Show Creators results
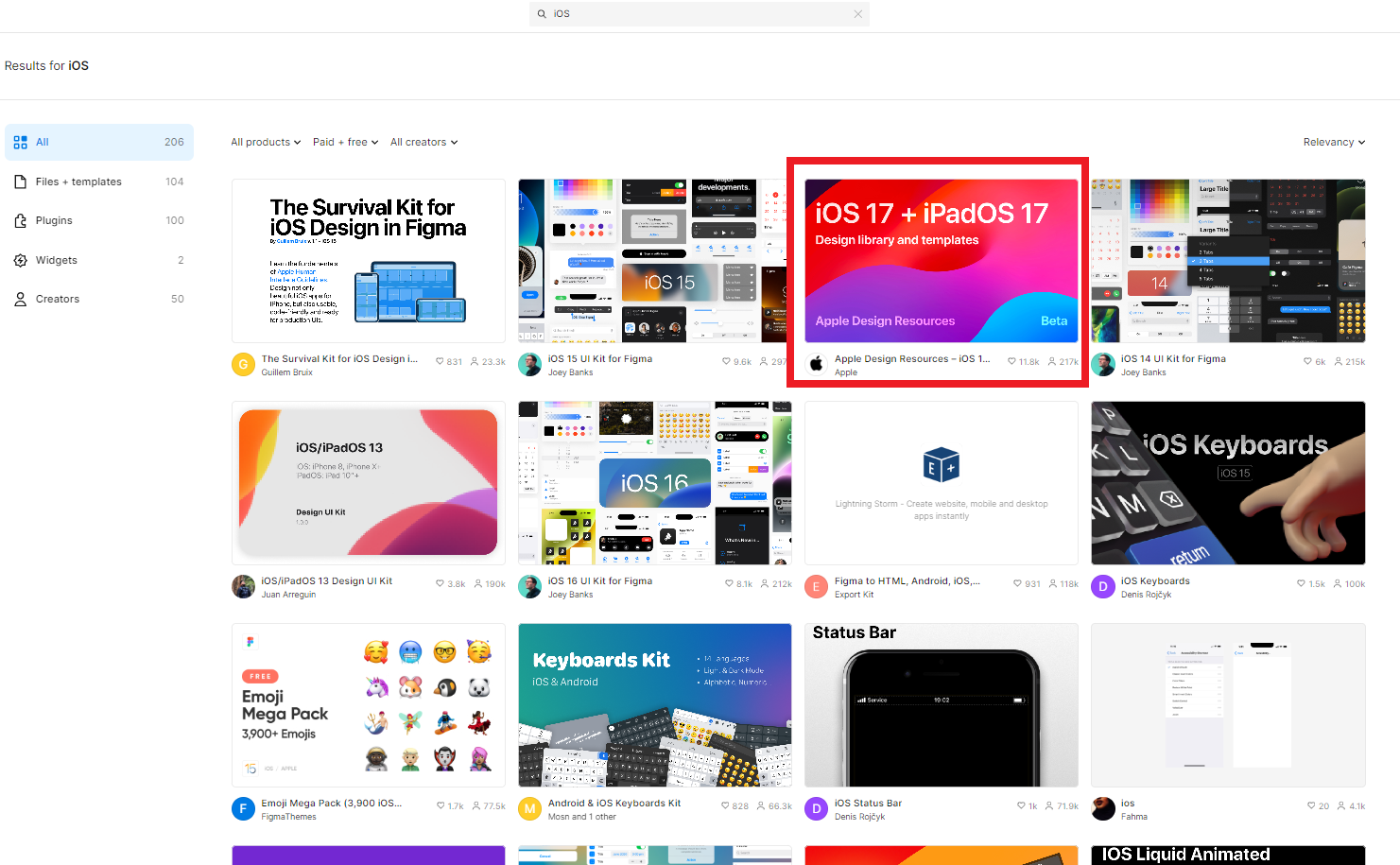The image size is (1400, 865). point(99,299)
